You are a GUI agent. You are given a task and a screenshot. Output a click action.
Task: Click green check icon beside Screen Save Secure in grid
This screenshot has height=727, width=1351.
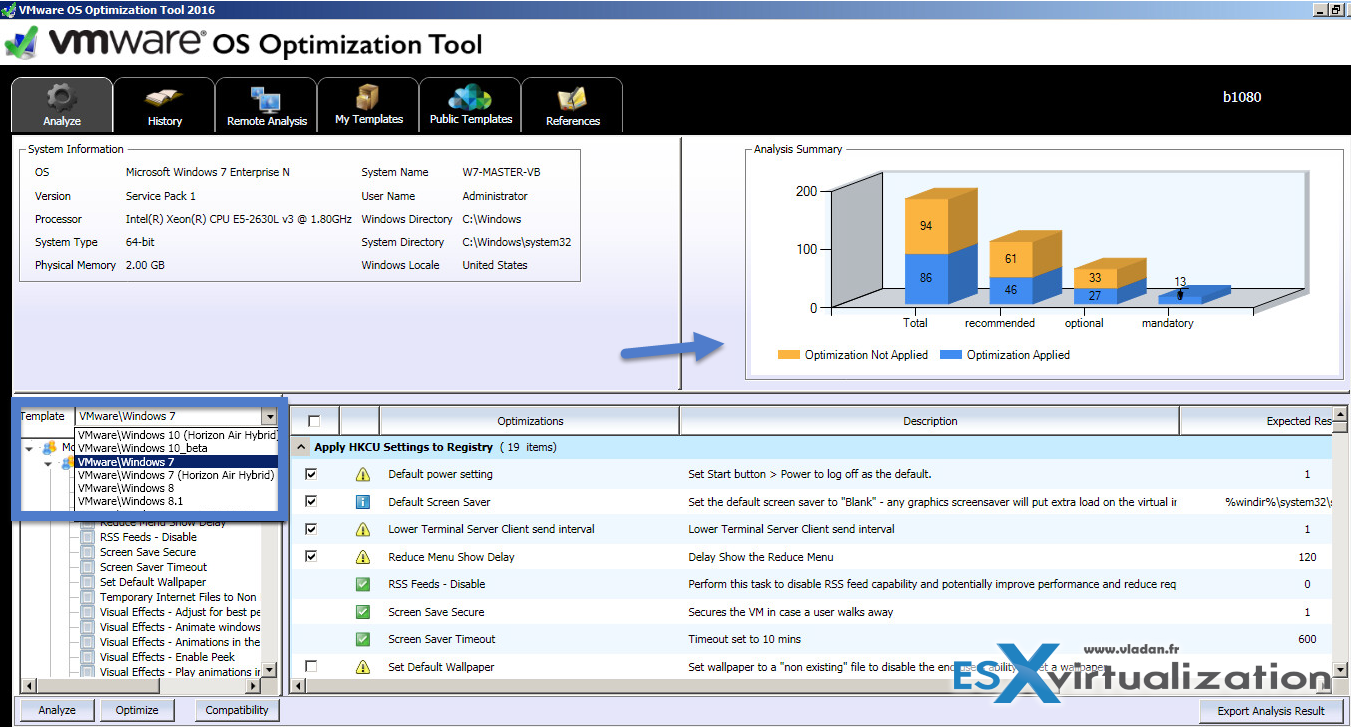click(x=363, y=612)
